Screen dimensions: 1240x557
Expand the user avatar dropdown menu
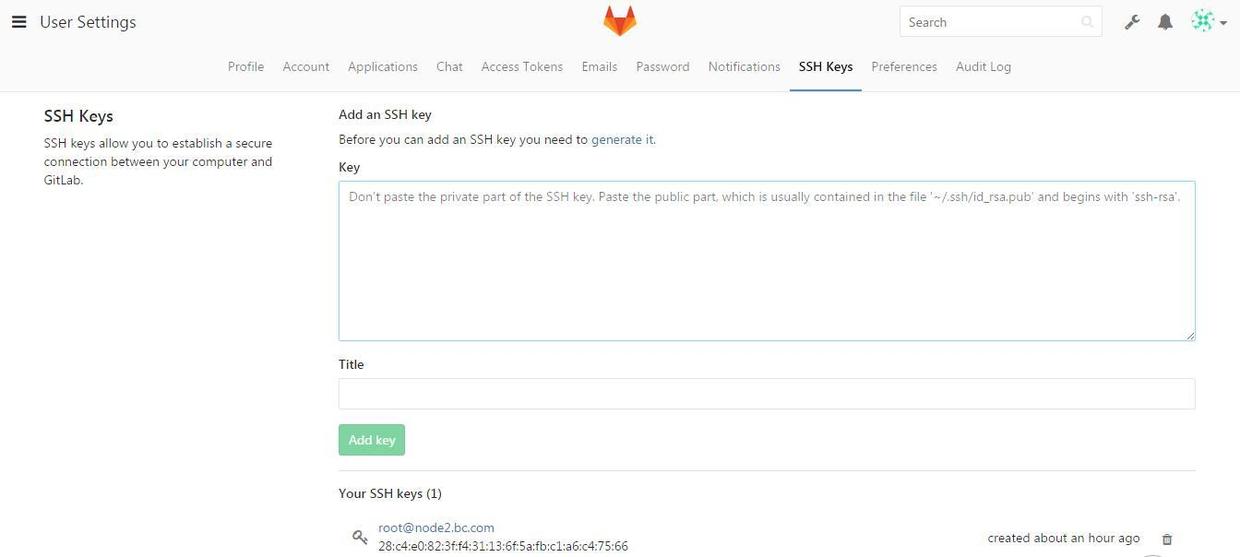pos(1209,22)
